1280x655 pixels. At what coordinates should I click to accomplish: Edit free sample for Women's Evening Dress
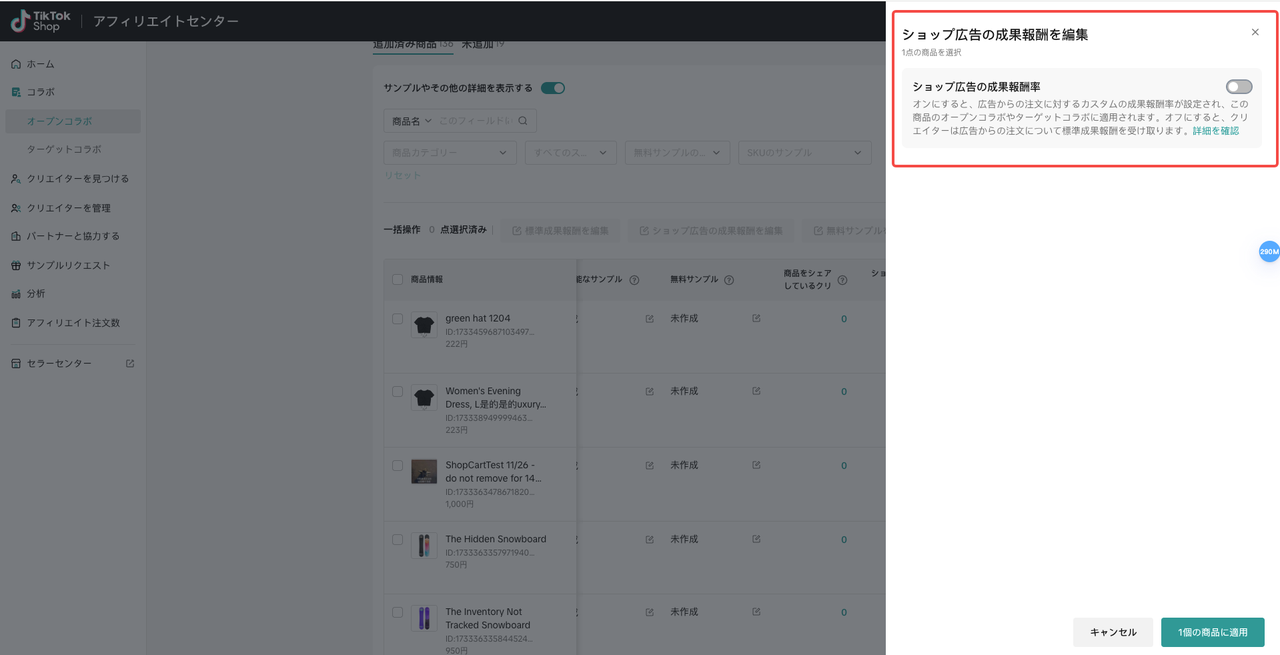756,391
